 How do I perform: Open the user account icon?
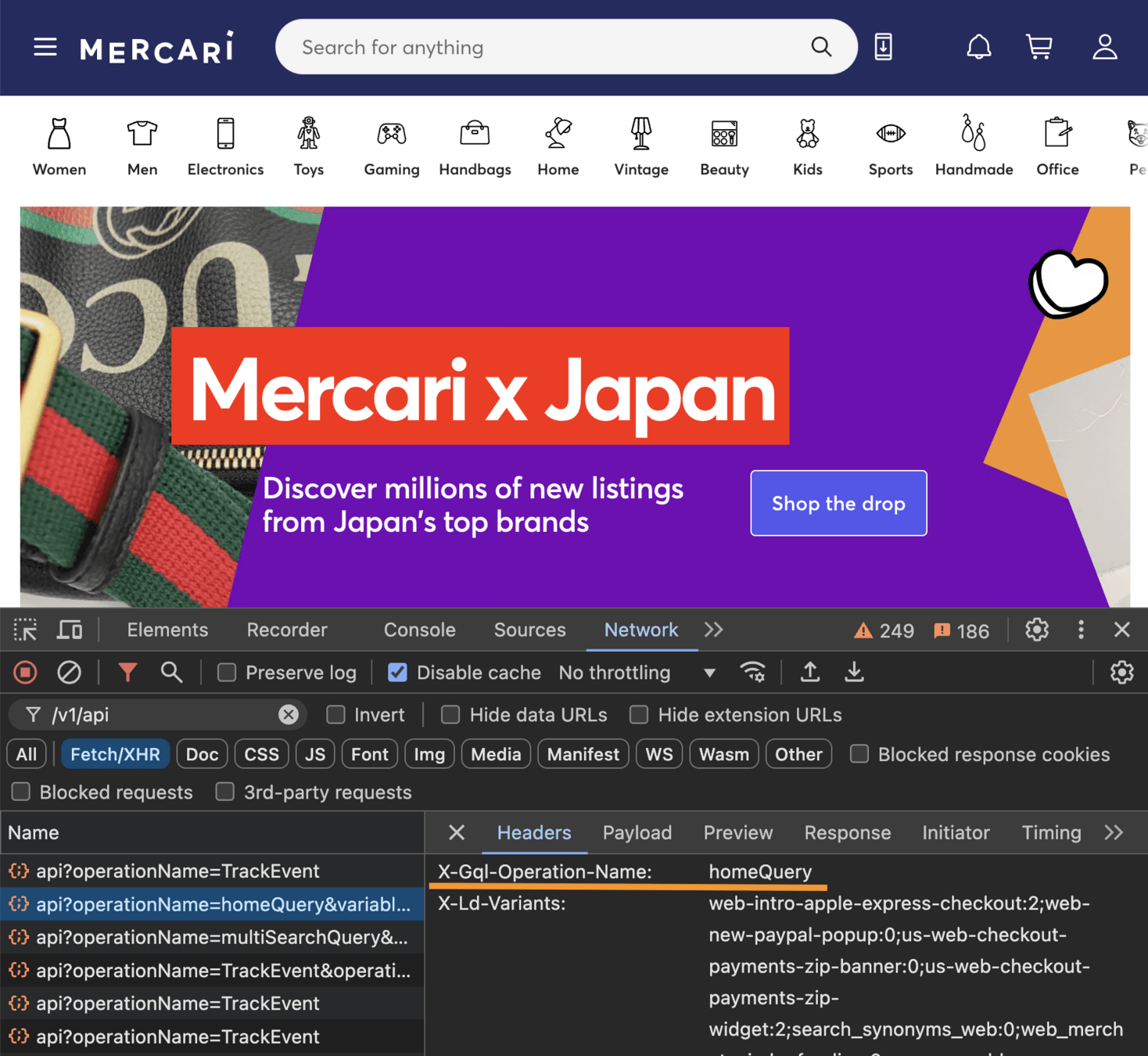click(x=1105, y=47)
